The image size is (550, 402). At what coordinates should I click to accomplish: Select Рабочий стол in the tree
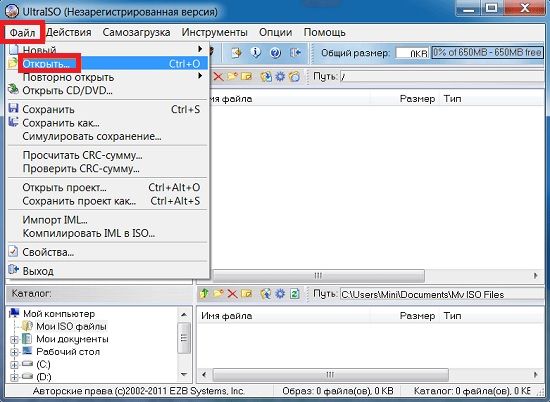pyautogui.click(x=68, y=352)
